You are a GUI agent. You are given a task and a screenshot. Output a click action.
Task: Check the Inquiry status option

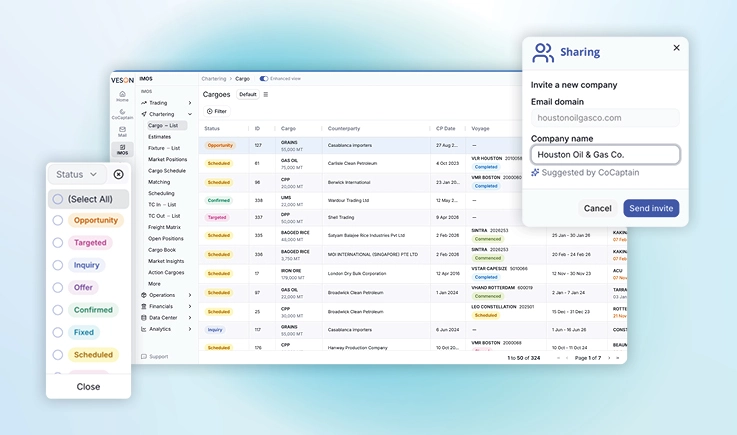pyautogui.click(x=58, y=265)
